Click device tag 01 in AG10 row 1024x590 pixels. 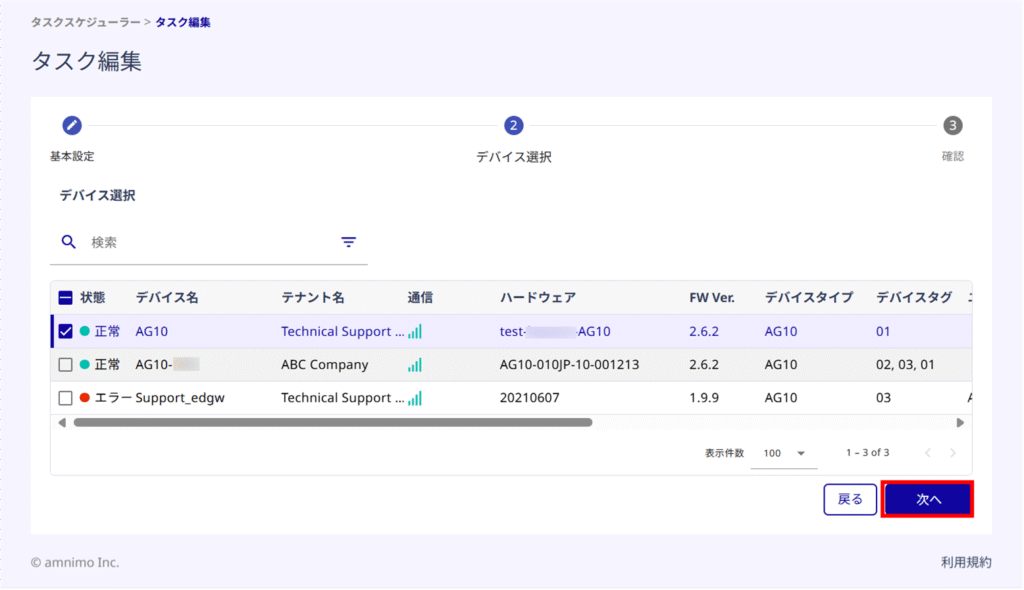(x=883, y=331)
